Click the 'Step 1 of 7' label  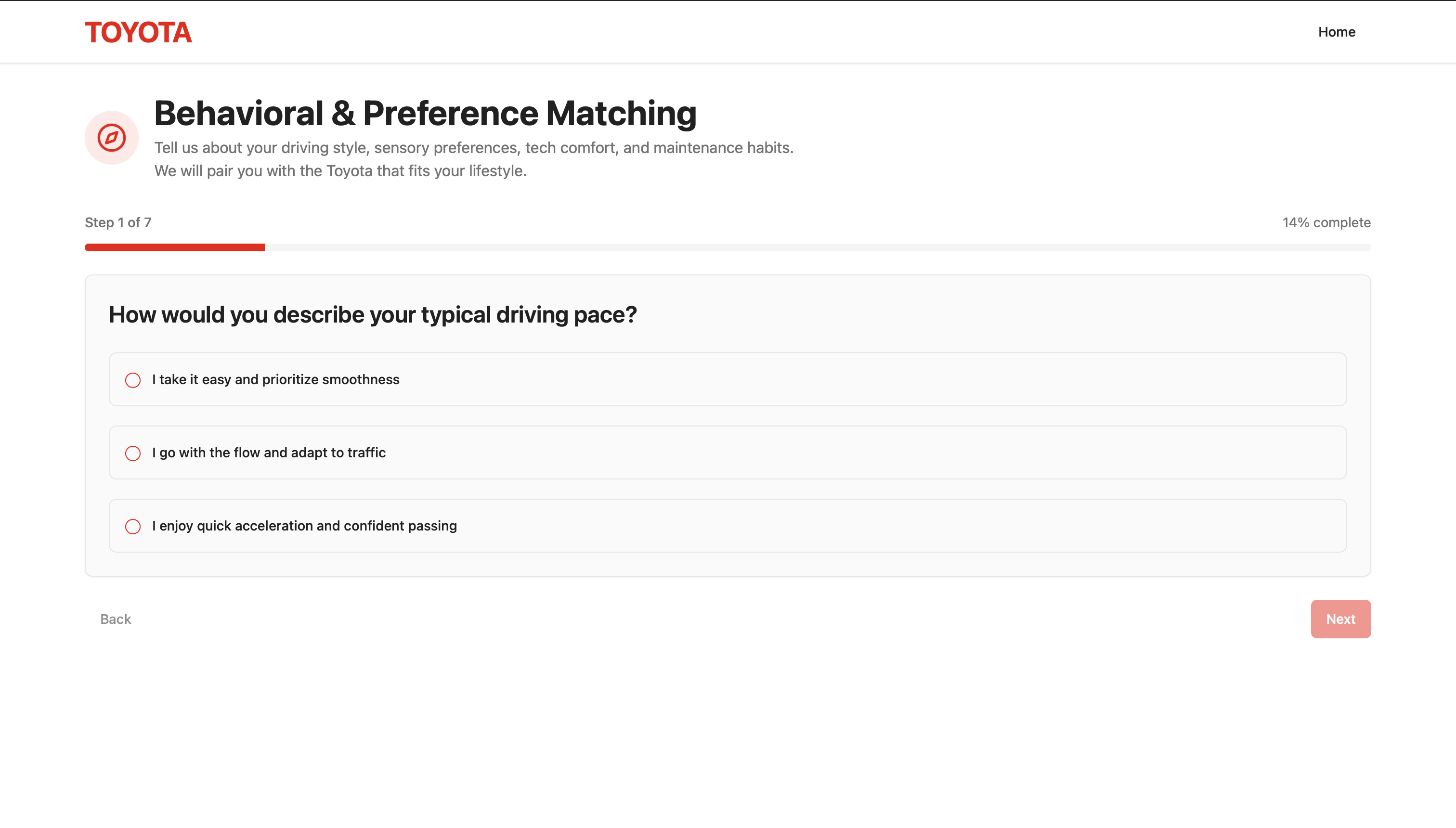(118, 222)
